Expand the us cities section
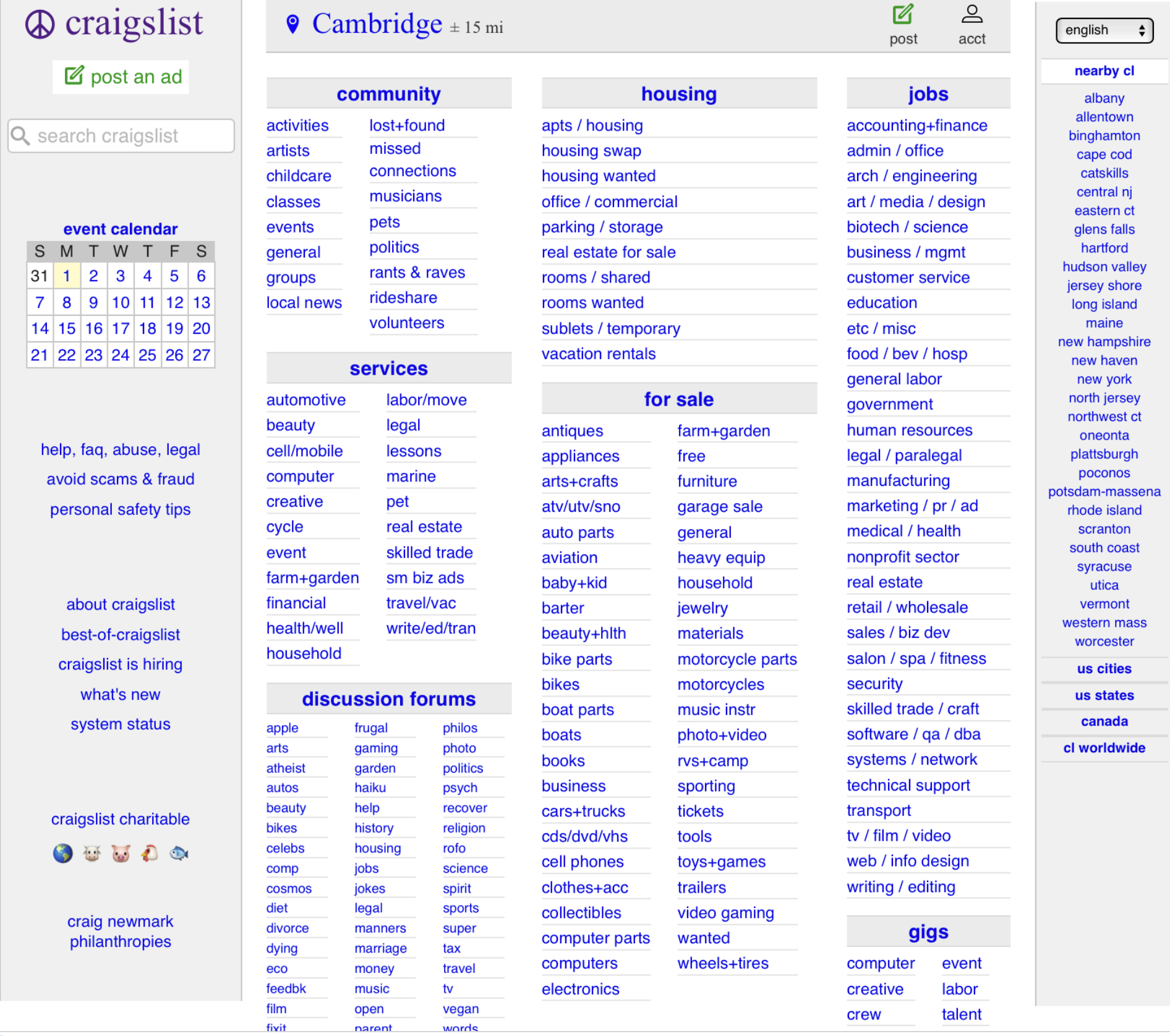1170x1036 pixels. (x=1104, y=669)
